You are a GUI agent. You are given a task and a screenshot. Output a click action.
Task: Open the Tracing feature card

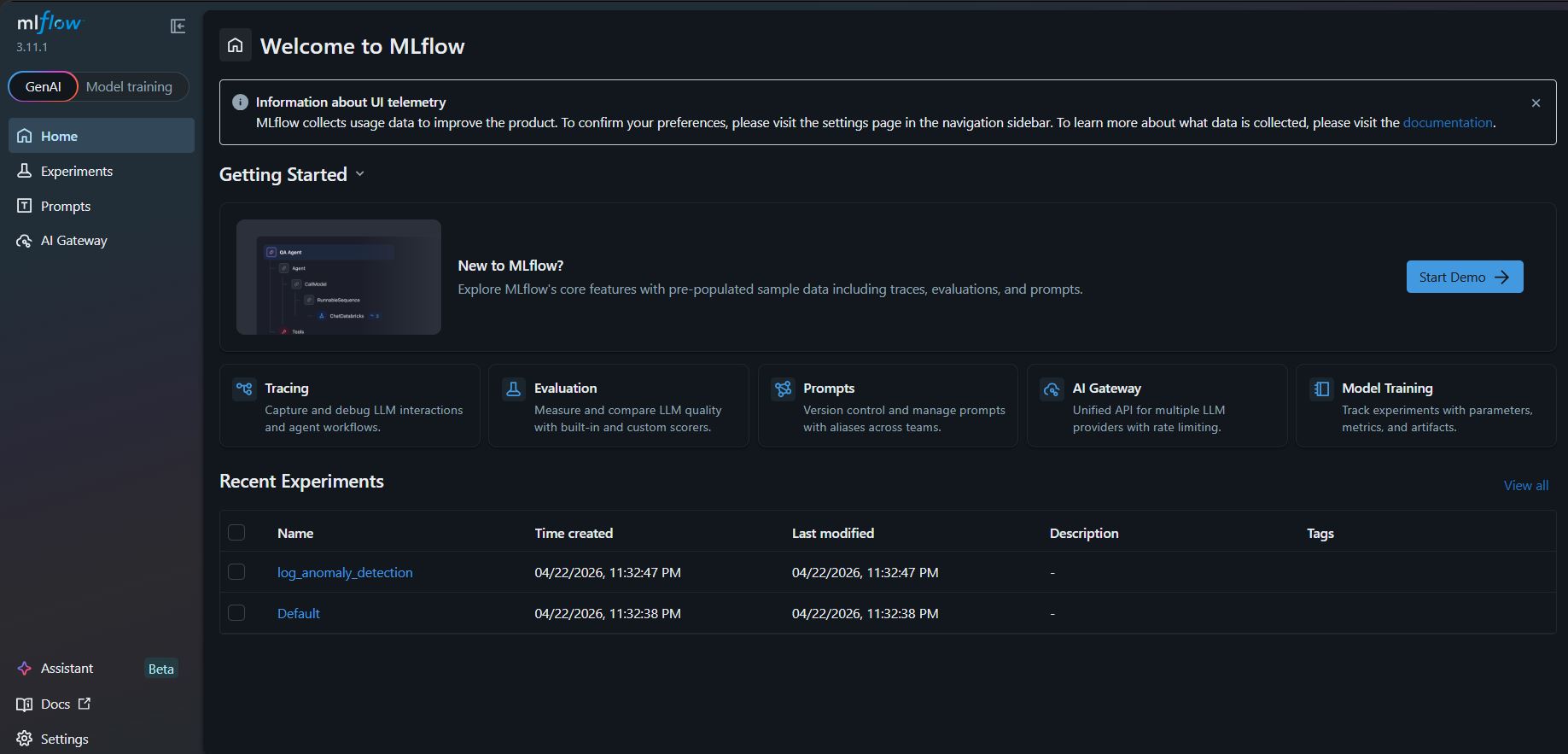point(350,406)
